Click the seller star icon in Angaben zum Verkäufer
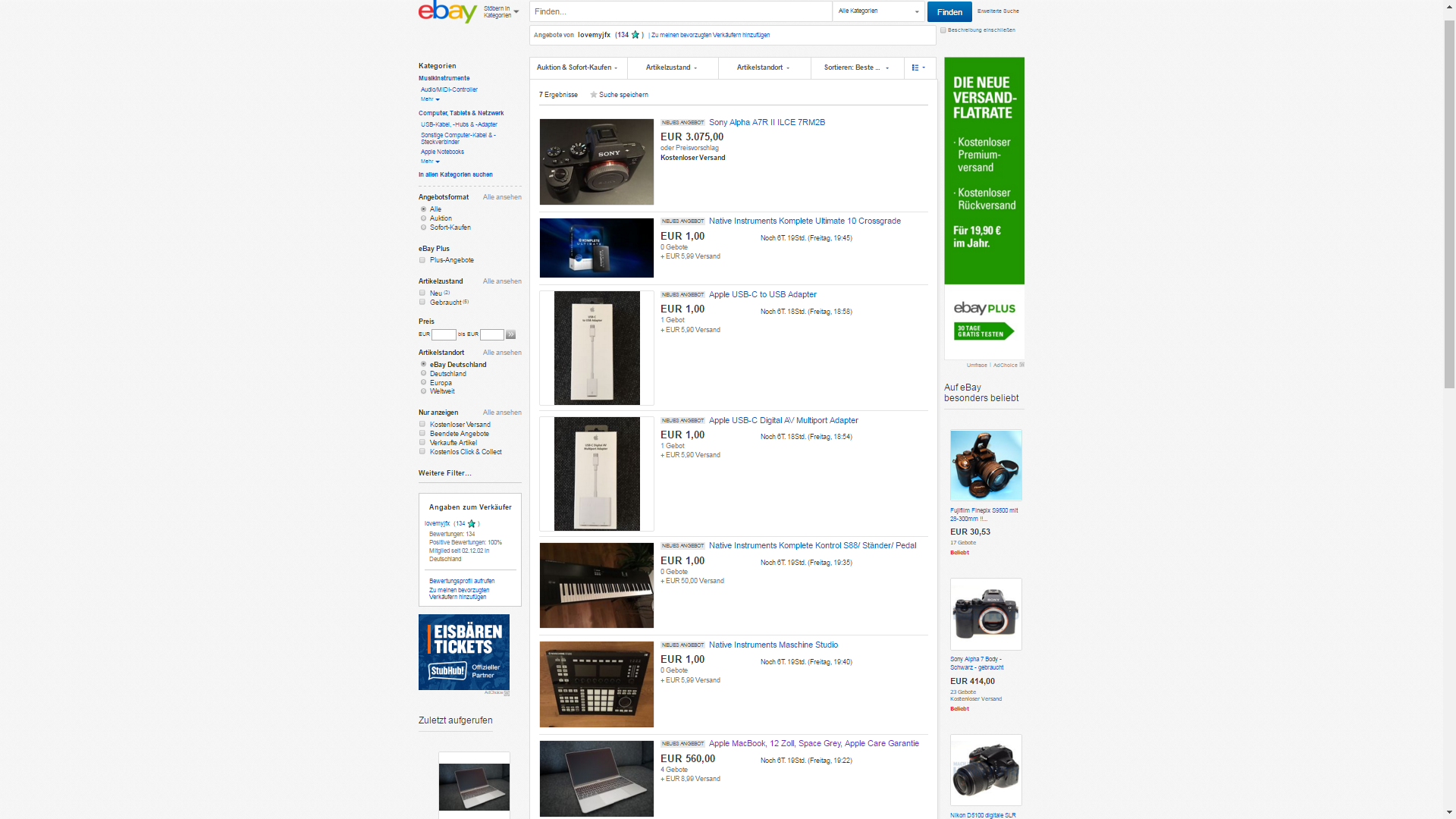The height and width of the screenshot is (819, 1456). tap(472, 523)
